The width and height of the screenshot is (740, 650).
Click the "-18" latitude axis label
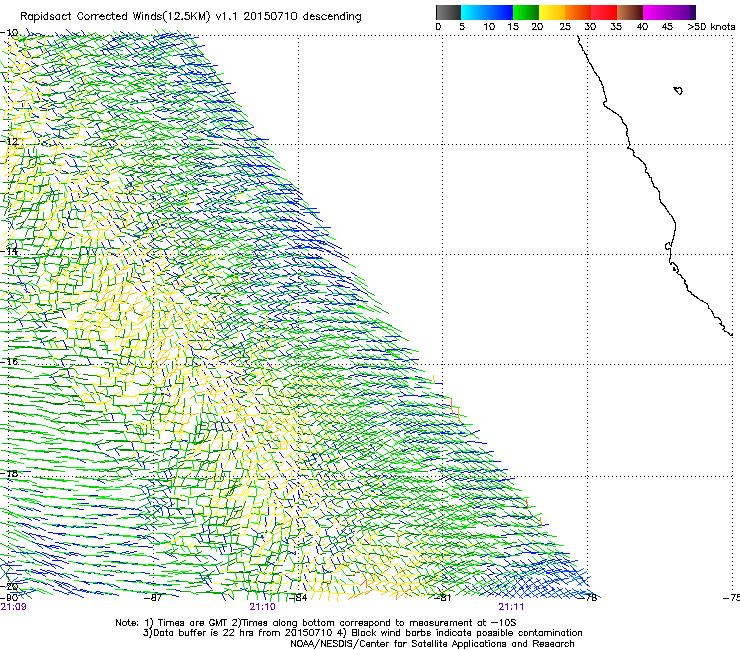tap(10, 473)
